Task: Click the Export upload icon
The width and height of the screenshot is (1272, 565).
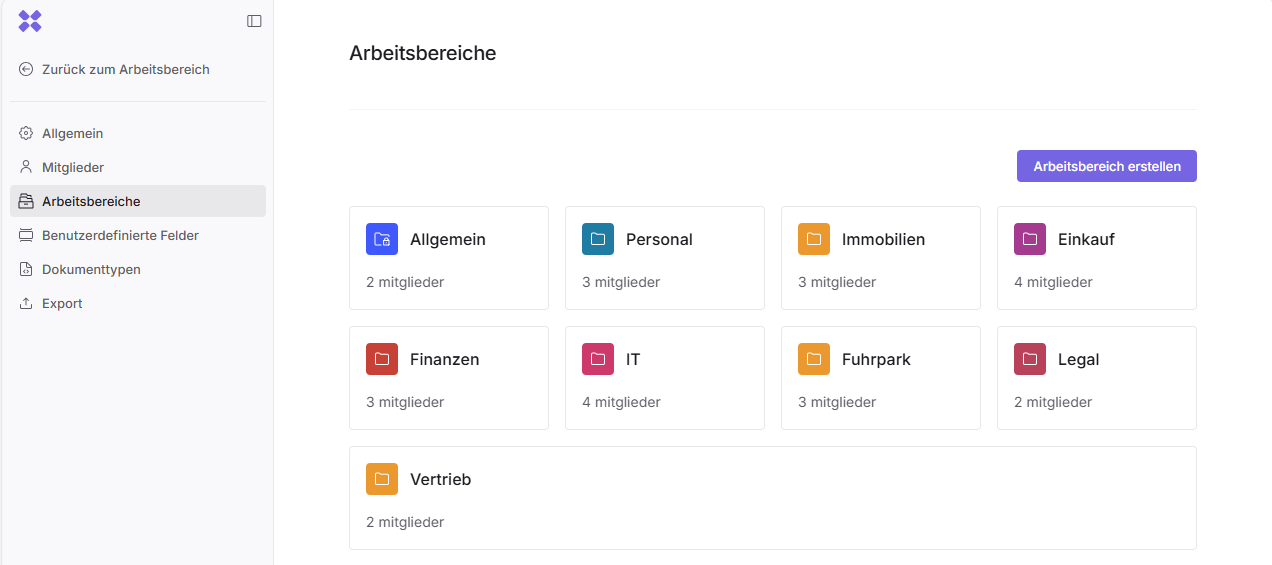Action: pyautogui.click(x=26, y=303)
